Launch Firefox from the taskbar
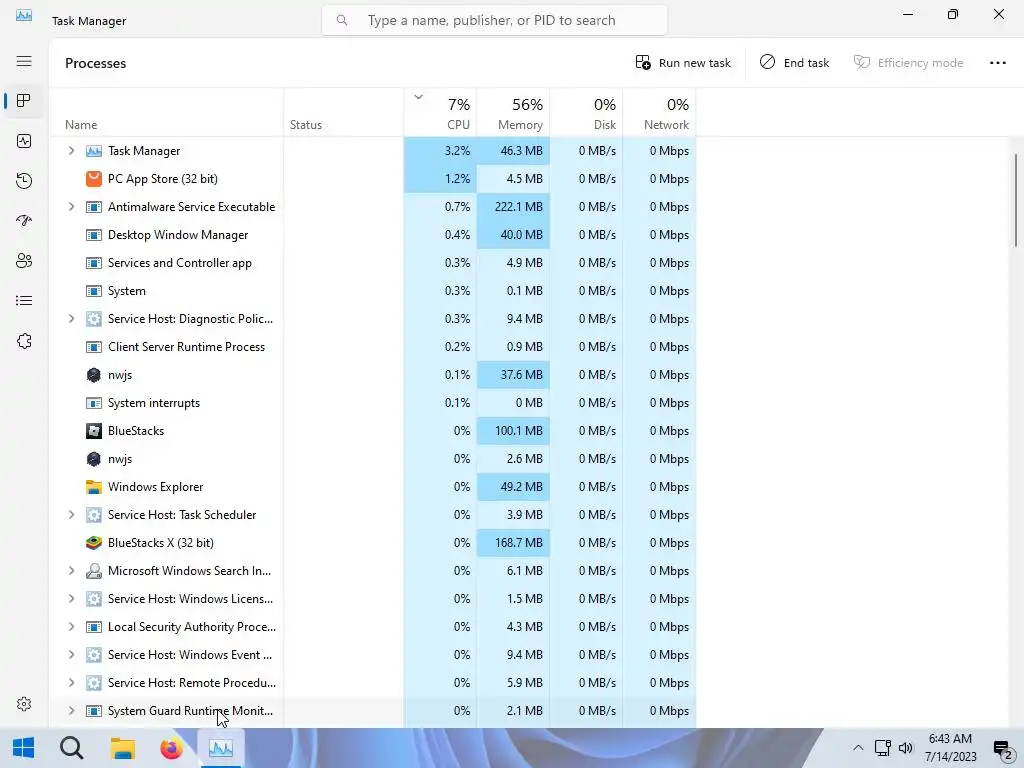 (x=171, y=748)
